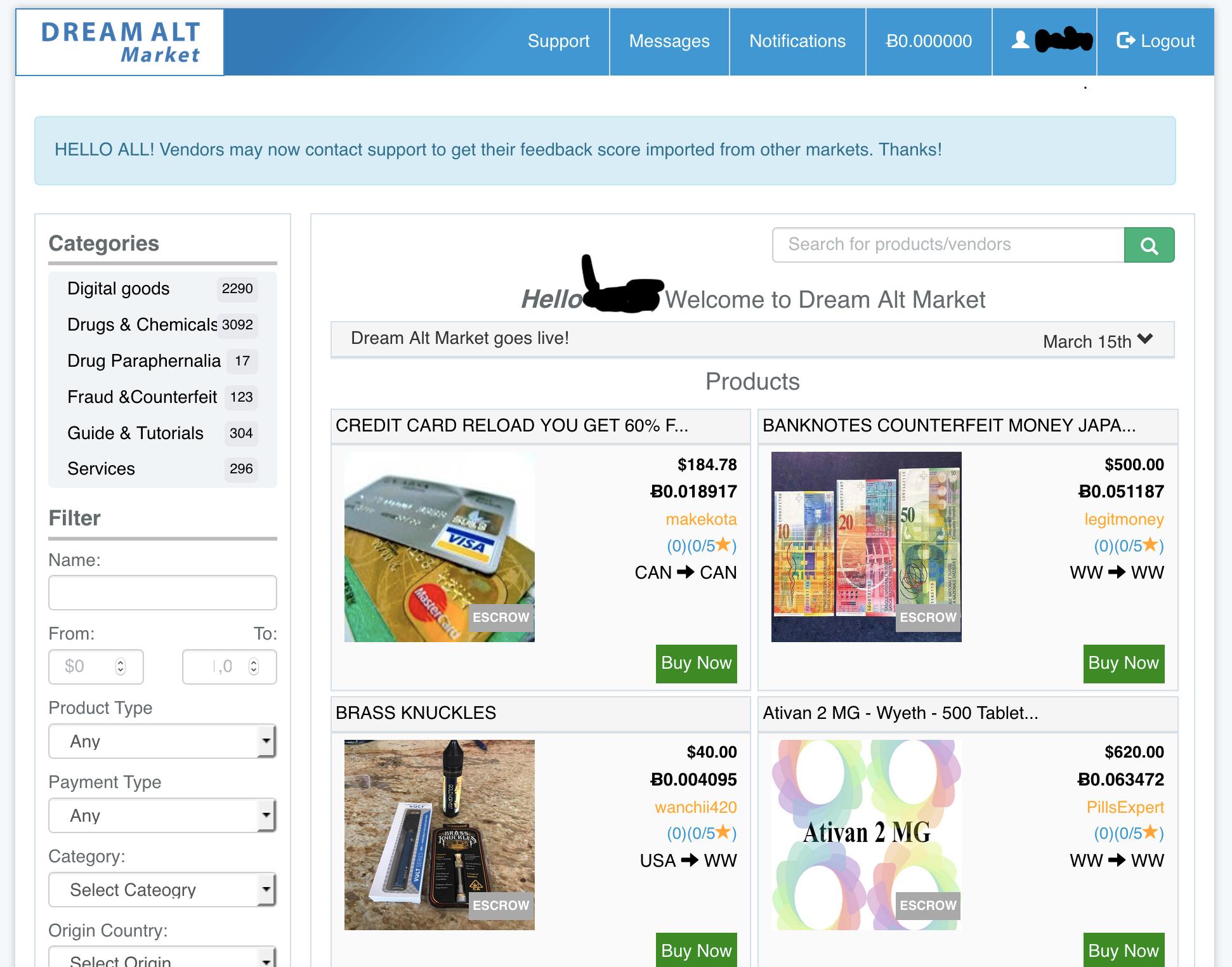
Task: Adjust the price From stepper value
Action: click(x=121, y=665)
